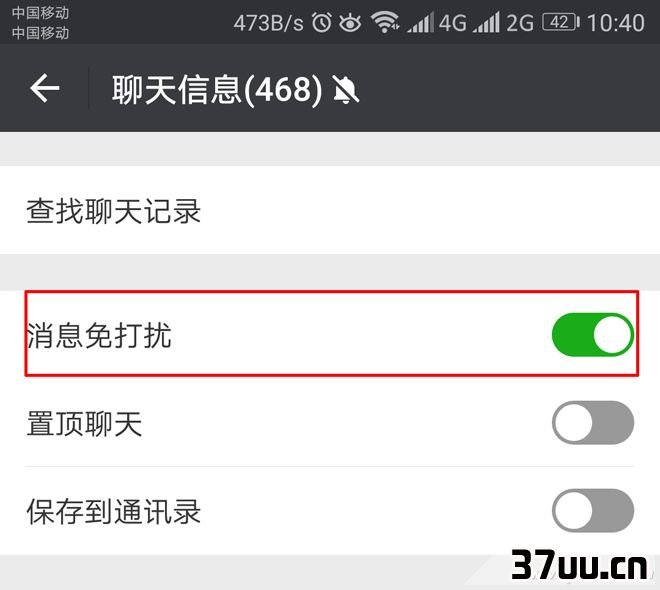This screenshot has height=590, width=660.
Task: Tap the battery 42 indicator icon
Action: pos(561,22)
